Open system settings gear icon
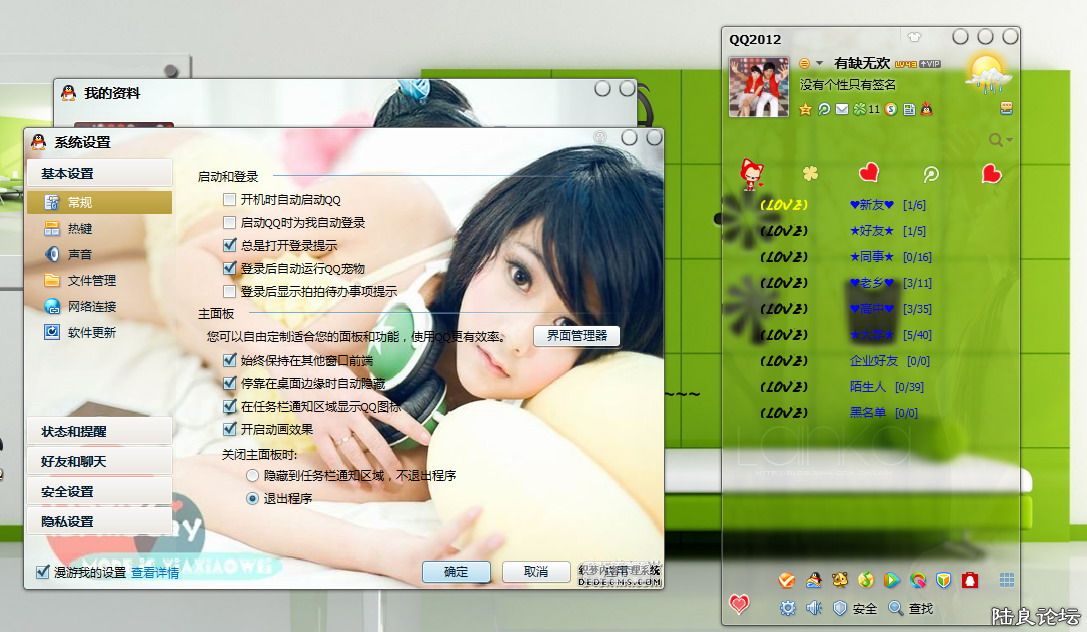This screenshot has width=1087, height=632. 788,608
